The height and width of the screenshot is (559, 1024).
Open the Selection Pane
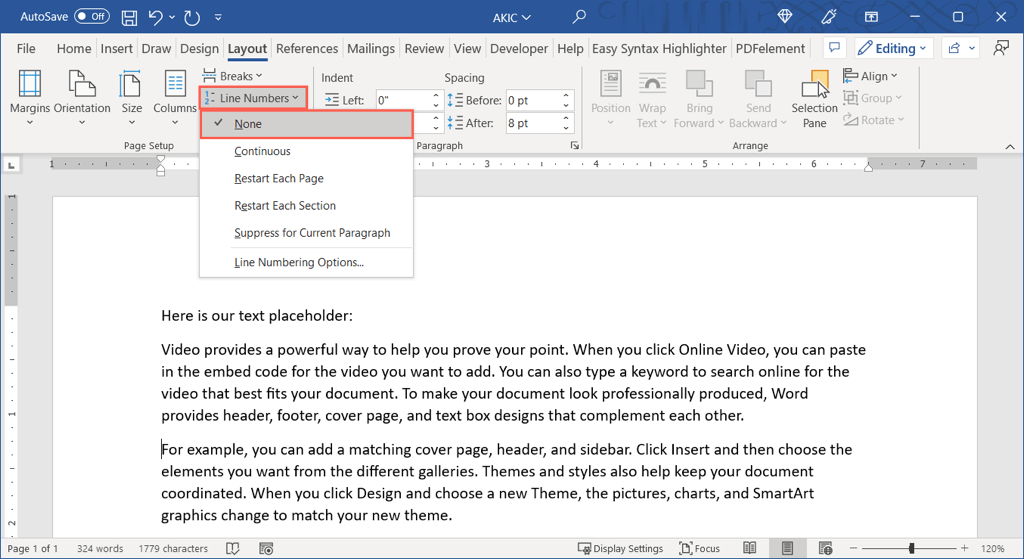click(814, 99)
